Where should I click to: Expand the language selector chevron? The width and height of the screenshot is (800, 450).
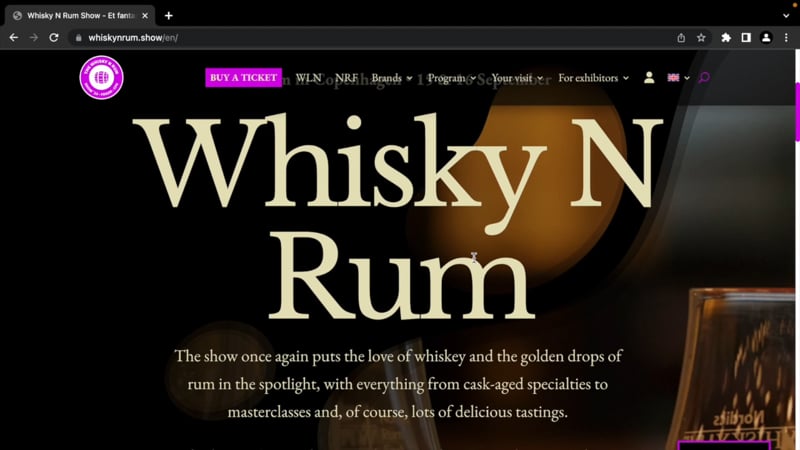pyautogui.click(x=687, y=78)
